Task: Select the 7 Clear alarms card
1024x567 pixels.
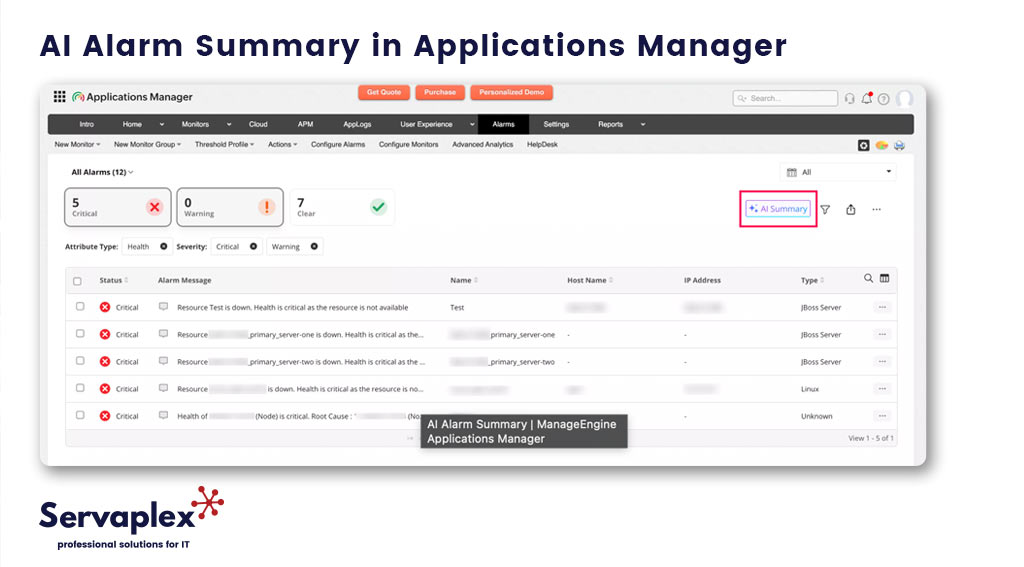Action: [x=342, y=207]
